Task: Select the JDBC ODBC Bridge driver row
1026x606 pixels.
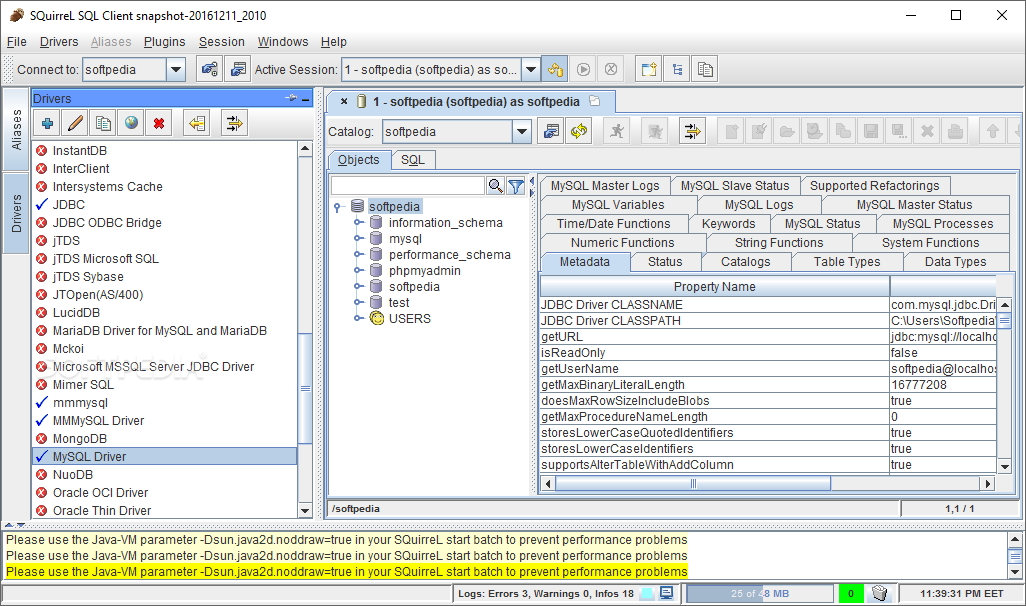Action: click(x=164, y=223)
